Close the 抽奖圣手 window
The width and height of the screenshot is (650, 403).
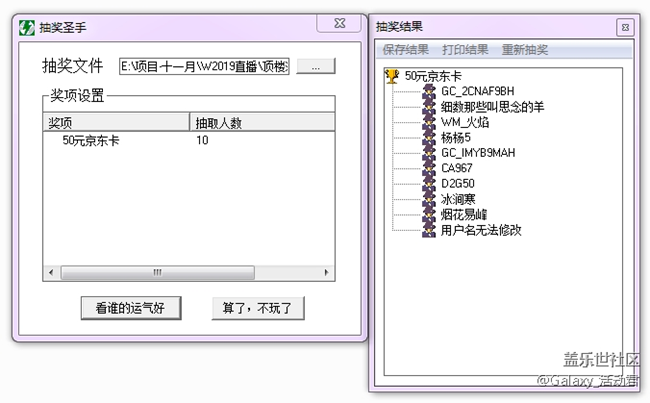(340, 23)
